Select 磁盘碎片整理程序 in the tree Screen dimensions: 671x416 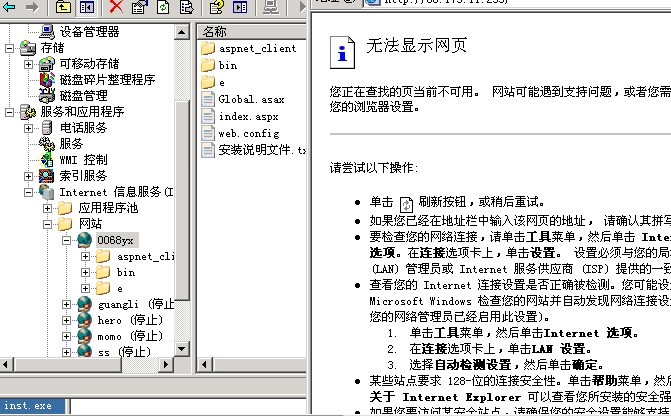(x=110, y=80)
